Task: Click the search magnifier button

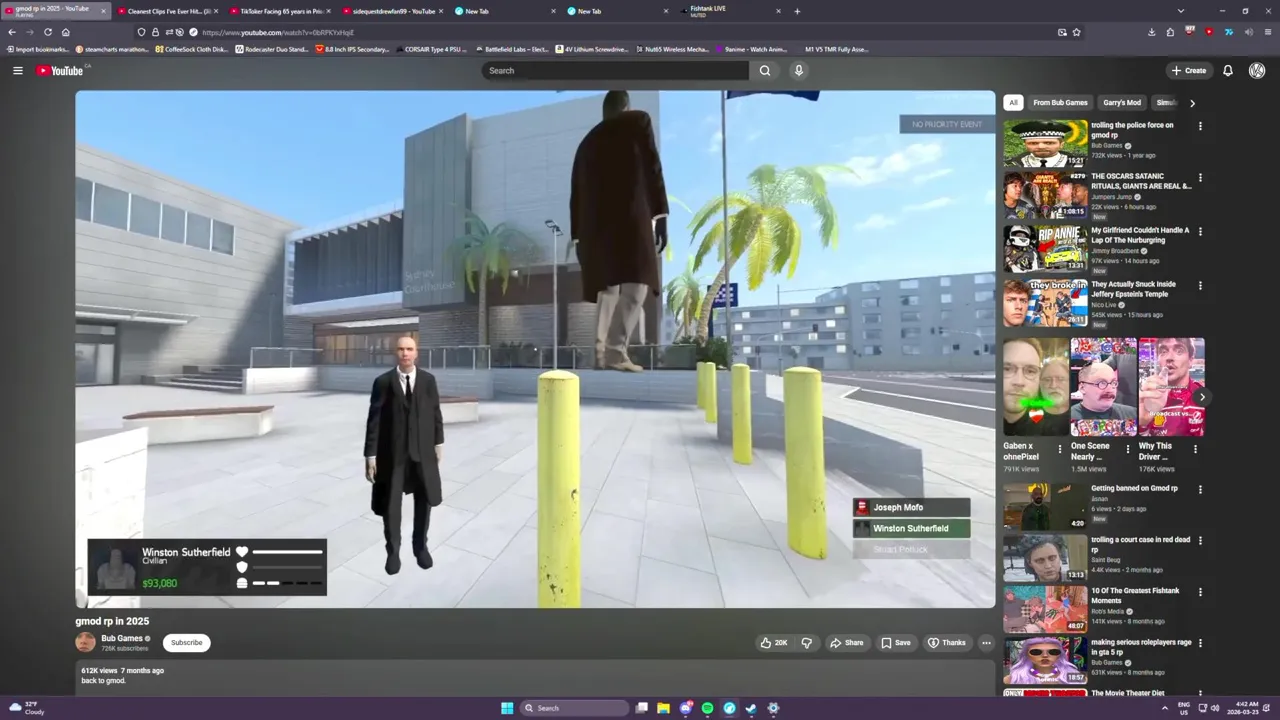Action: click(765, 70)
